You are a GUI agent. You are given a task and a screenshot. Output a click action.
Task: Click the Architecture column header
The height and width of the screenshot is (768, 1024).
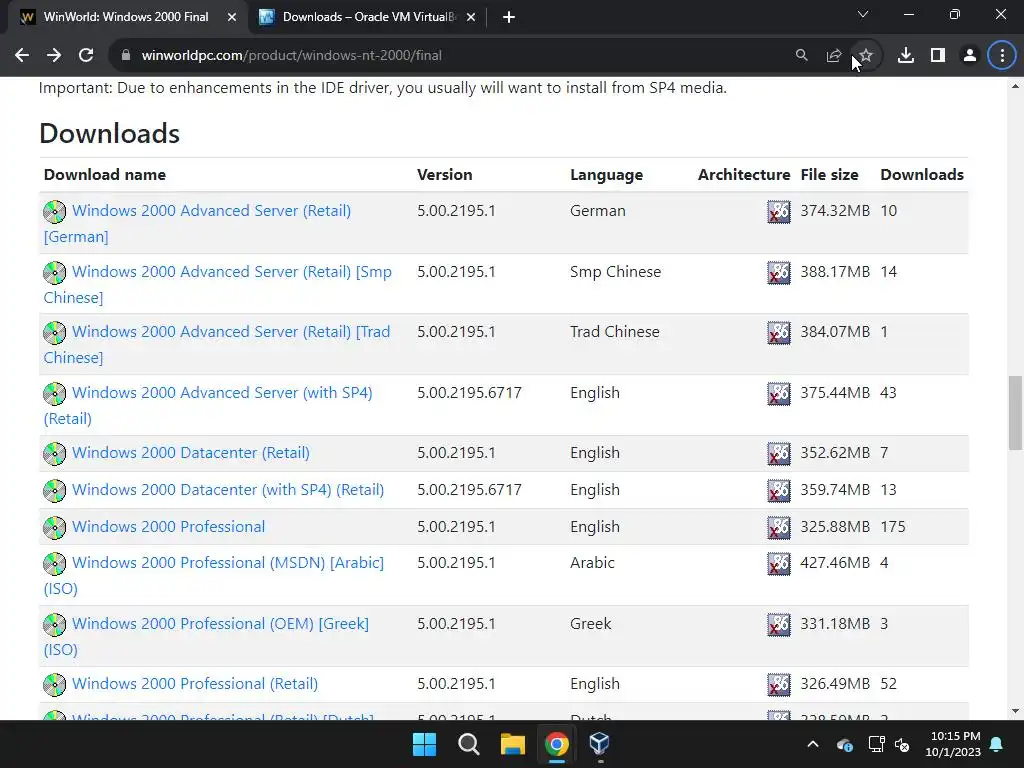[x=744, y=174]
